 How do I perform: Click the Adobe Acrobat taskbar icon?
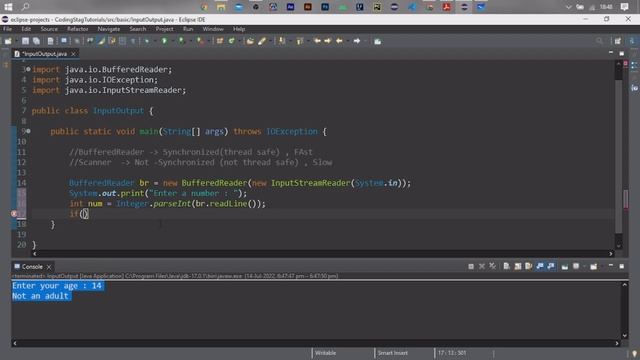tap(447, 7)
